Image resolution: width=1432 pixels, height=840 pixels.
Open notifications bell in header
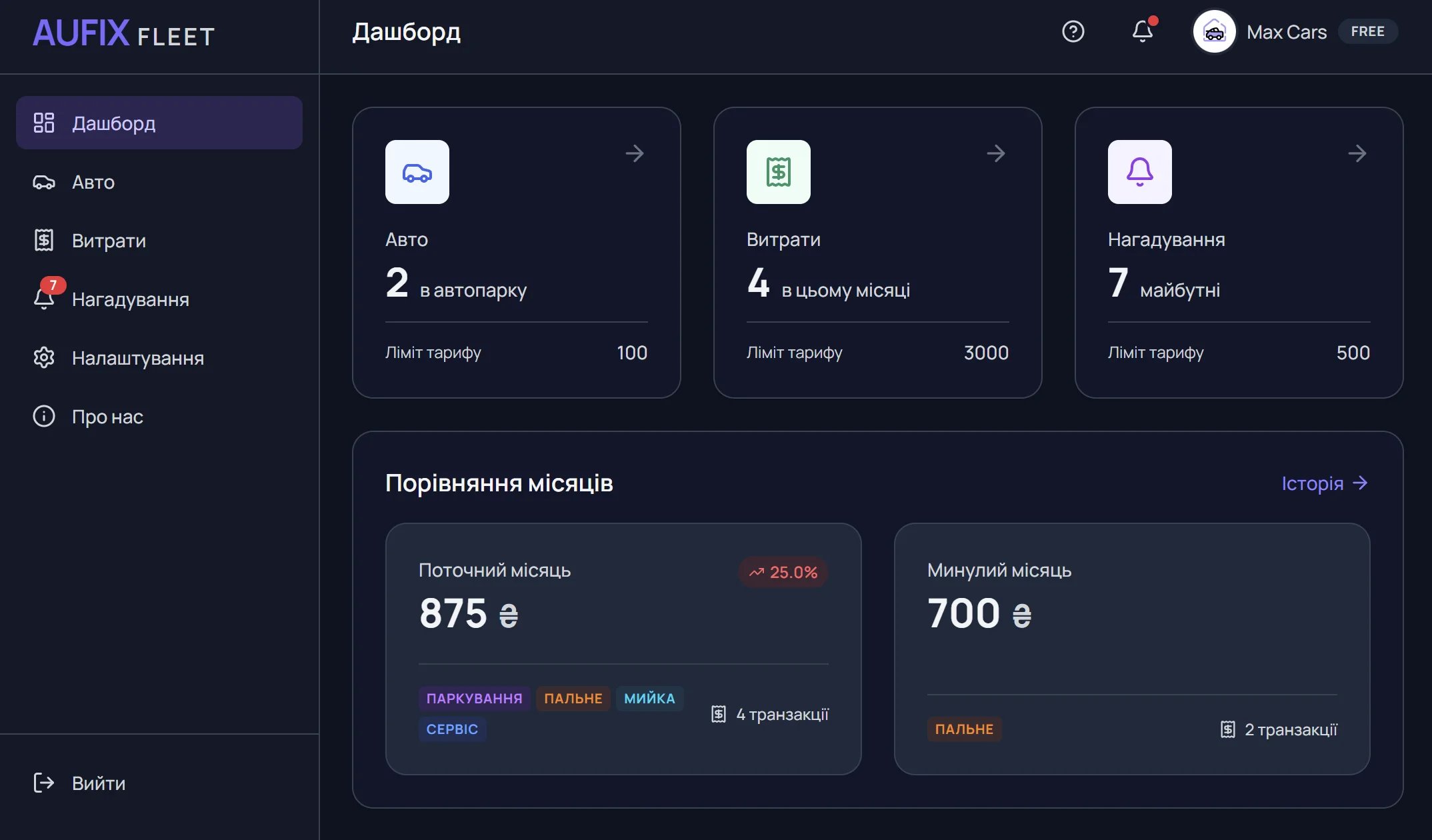click(x=1143, y=31)
